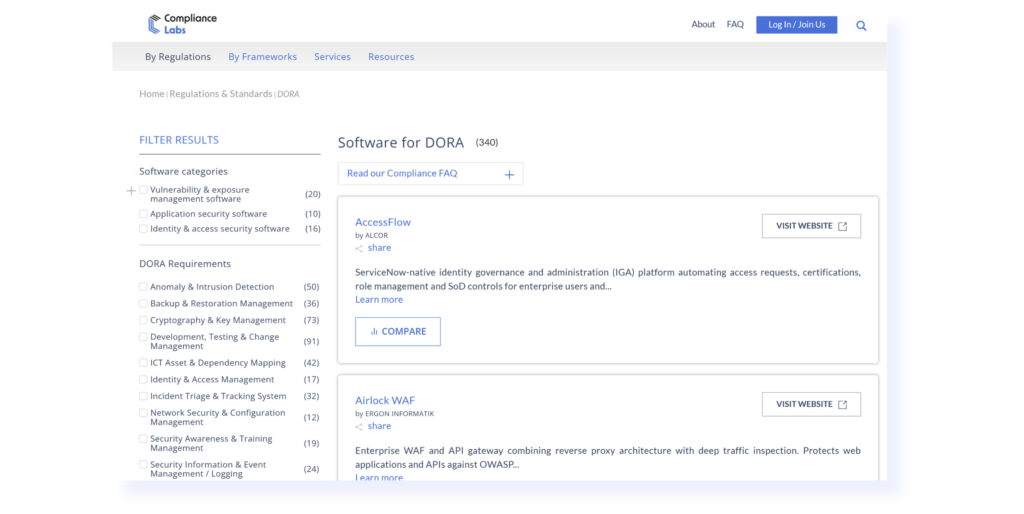The image size is (1024, 514).
Task: Click Software categories section heading
Action: 184,171
